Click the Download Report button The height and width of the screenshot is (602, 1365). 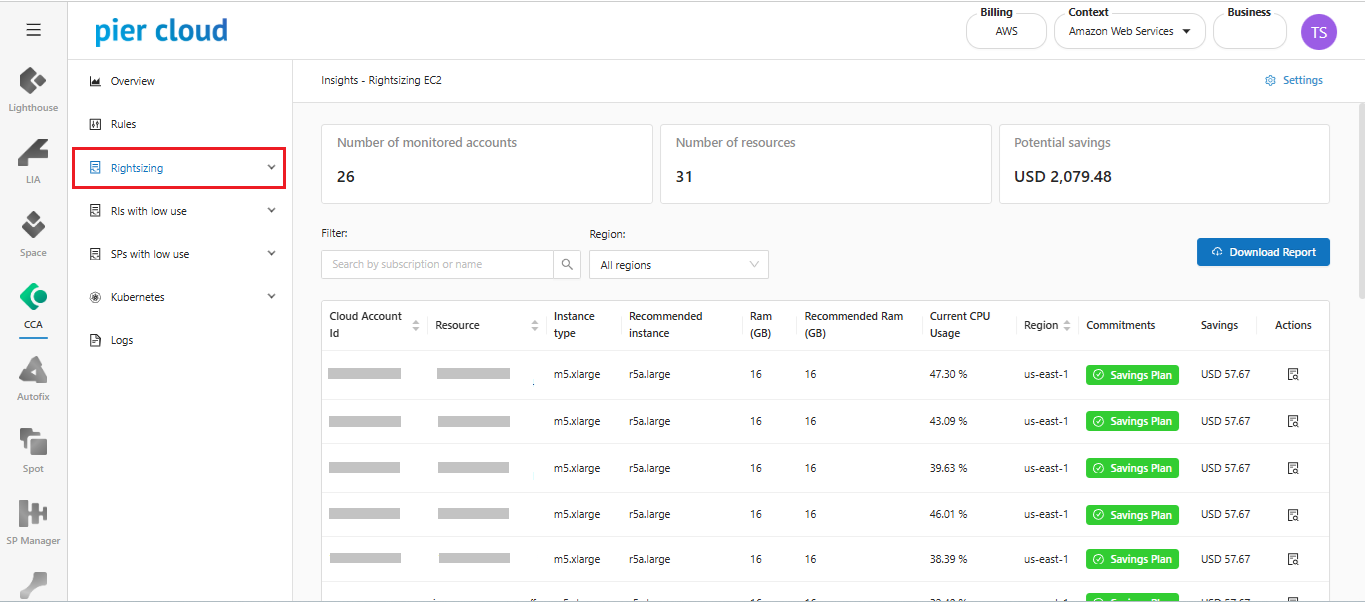click(1262, 252)
